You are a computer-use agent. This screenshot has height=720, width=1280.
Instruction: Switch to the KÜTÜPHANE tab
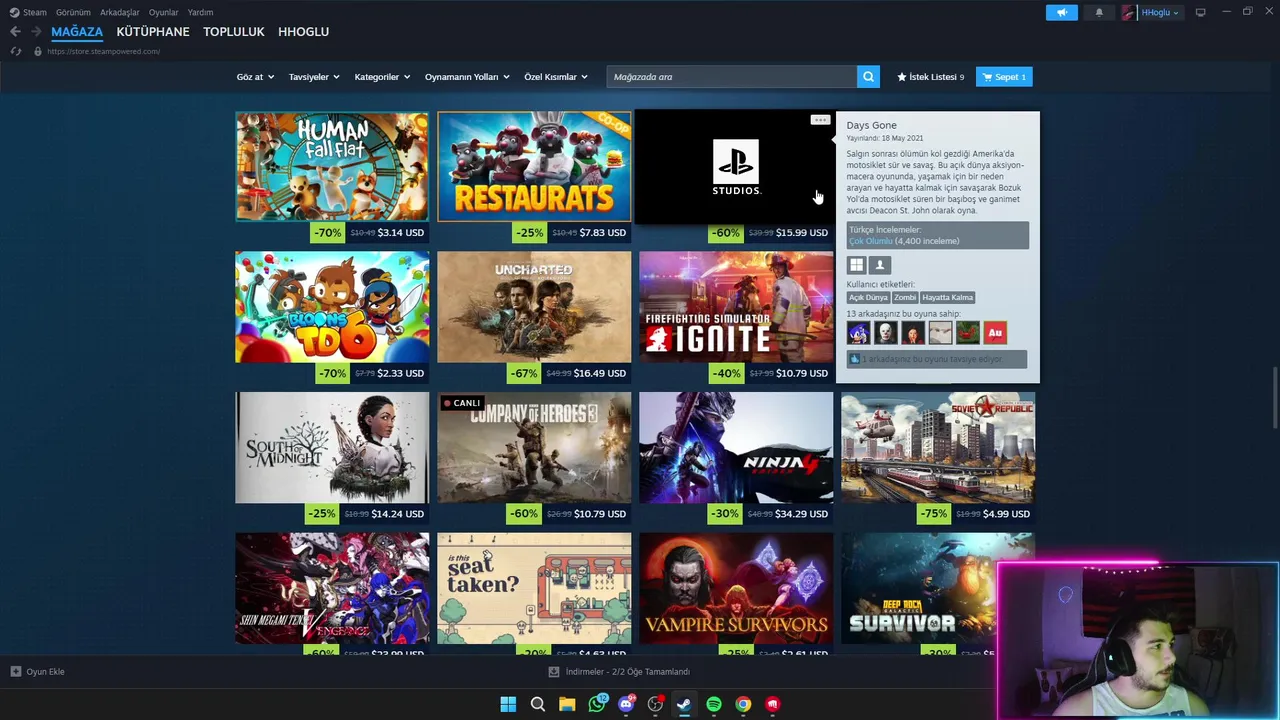153,32
